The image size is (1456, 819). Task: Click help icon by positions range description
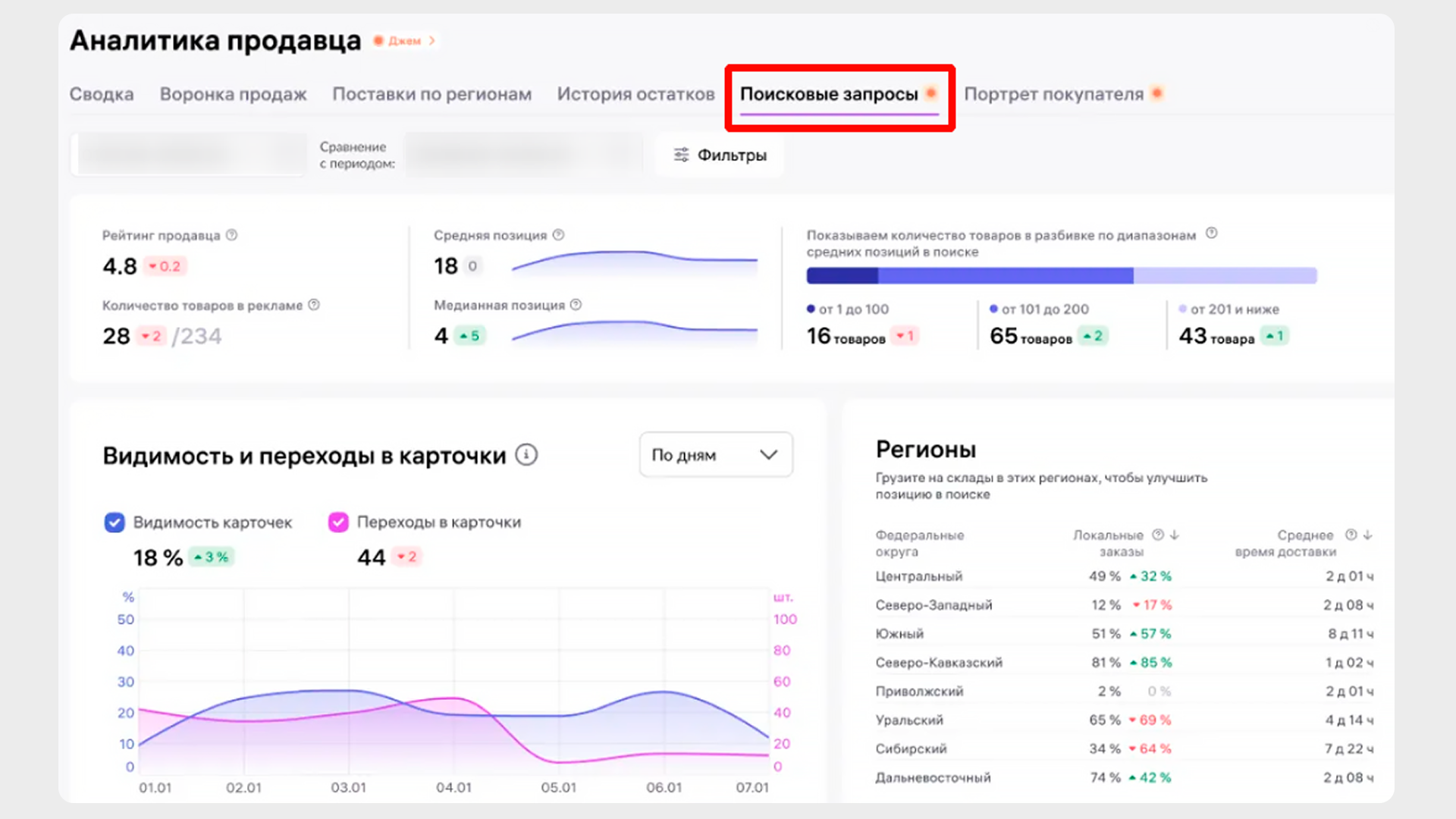click(1212, 234)
